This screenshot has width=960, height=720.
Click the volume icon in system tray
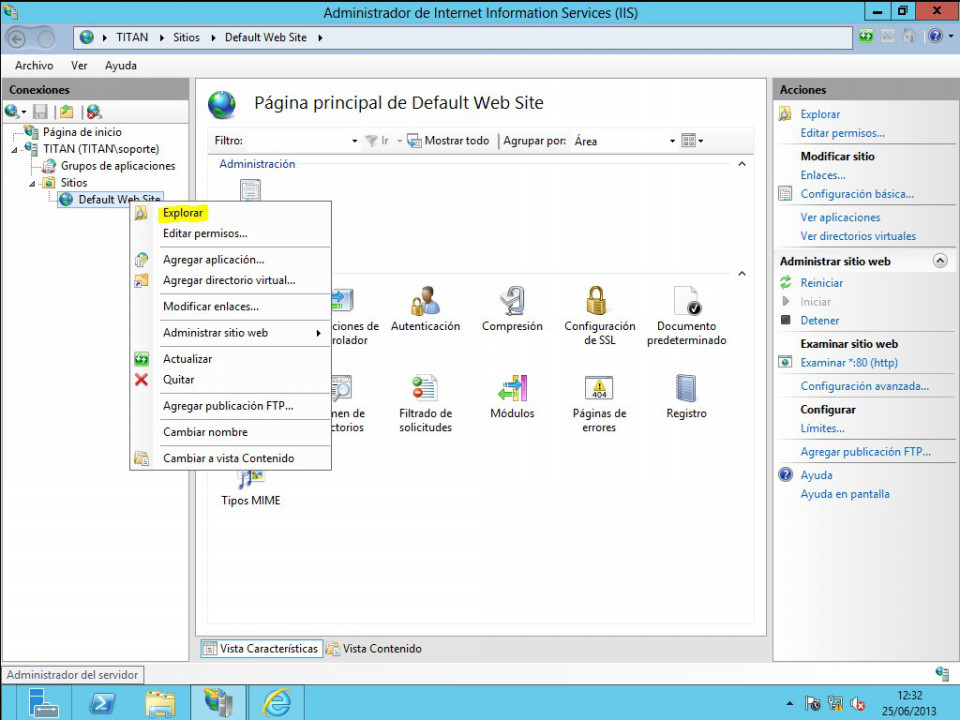click(857, 704)
